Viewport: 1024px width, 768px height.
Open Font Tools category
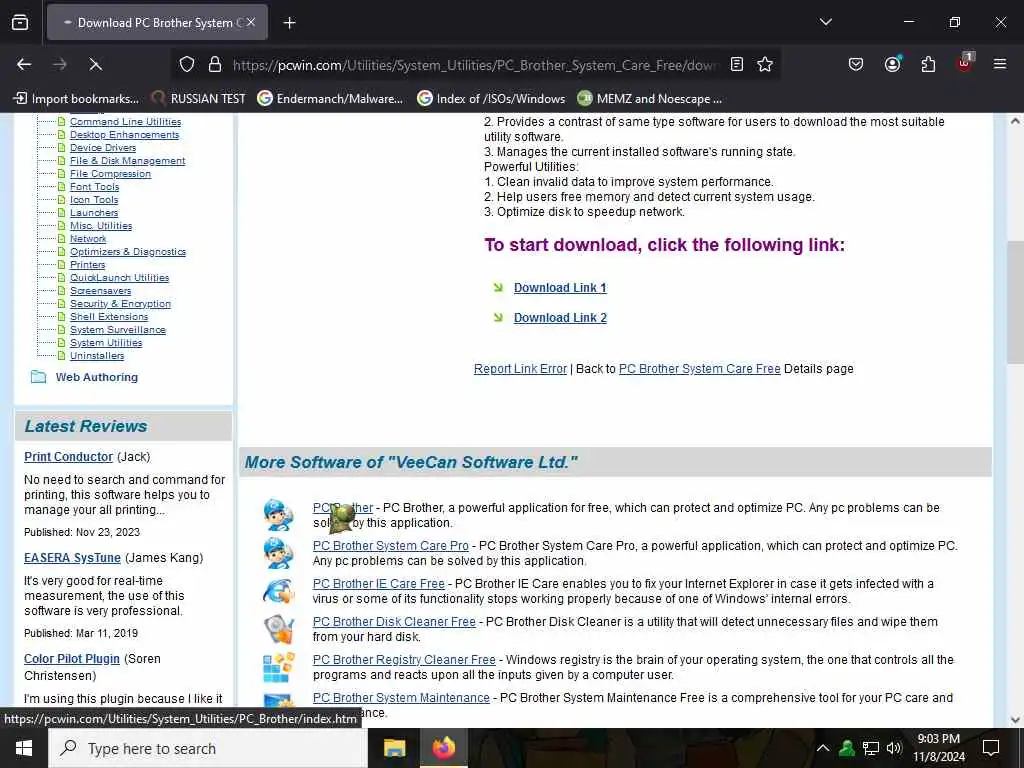click(95, 187)
